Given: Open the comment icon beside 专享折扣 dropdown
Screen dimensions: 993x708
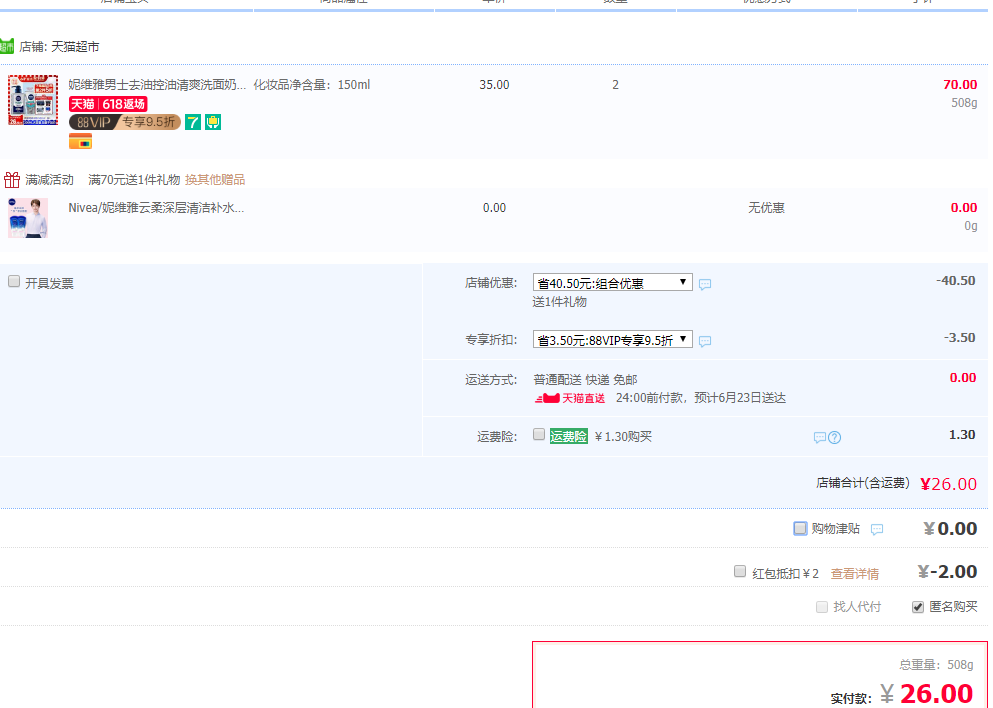Looking at the screenshot, I should (705, 341).
